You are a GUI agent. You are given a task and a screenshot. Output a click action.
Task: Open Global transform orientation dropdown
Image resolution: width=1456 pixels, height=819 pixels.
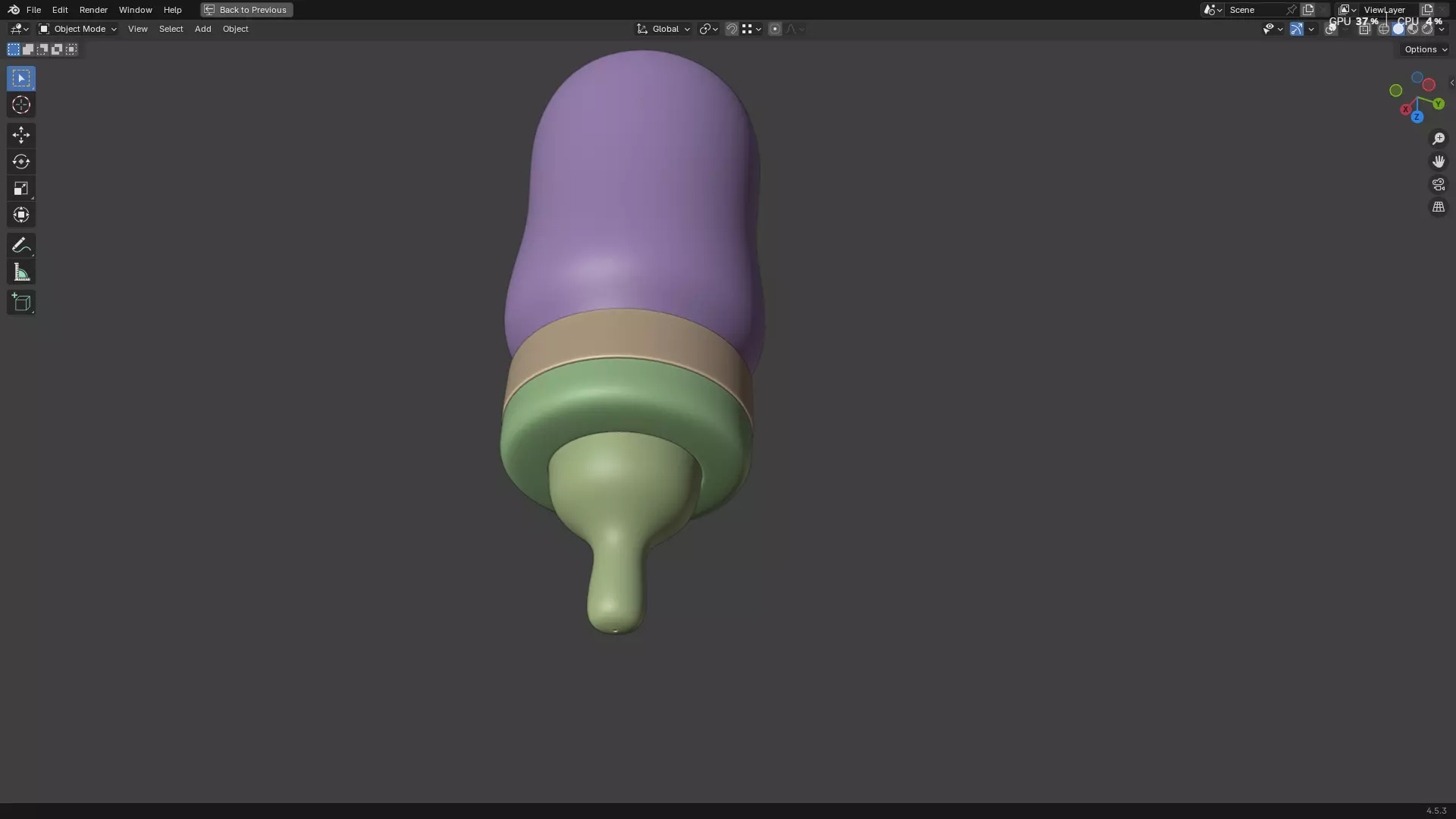[664, 29]
